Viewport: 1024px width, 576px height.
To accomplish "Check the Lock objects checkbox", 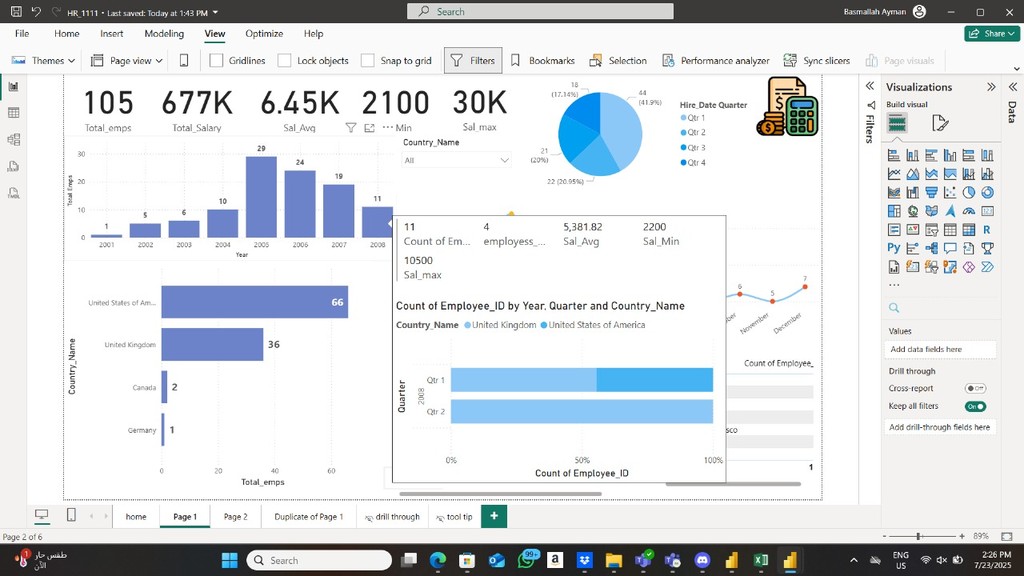I will 285,60.
